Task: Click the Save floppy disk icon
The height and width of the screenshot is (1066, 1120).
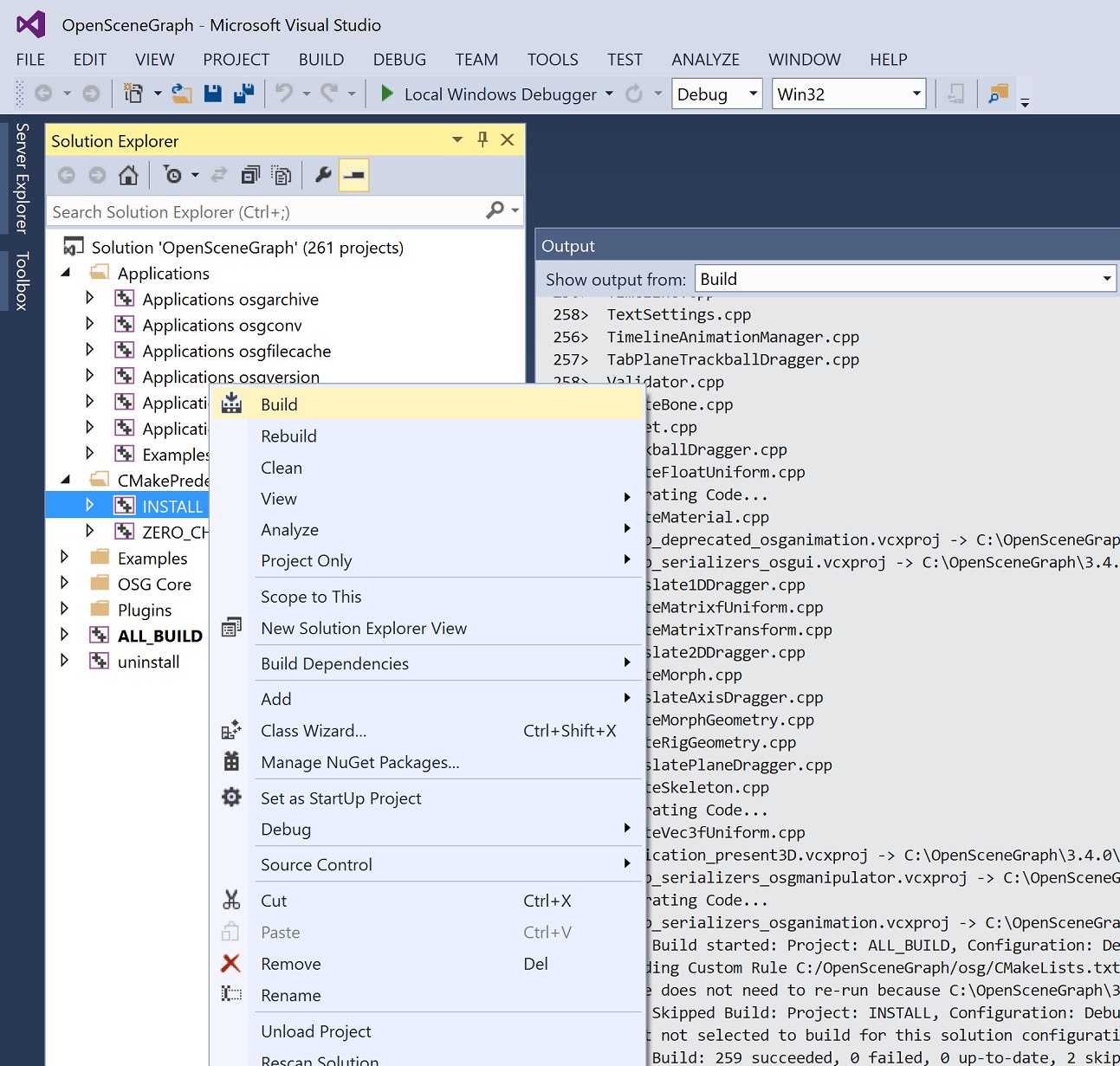Action: click(x=213, y=94)
